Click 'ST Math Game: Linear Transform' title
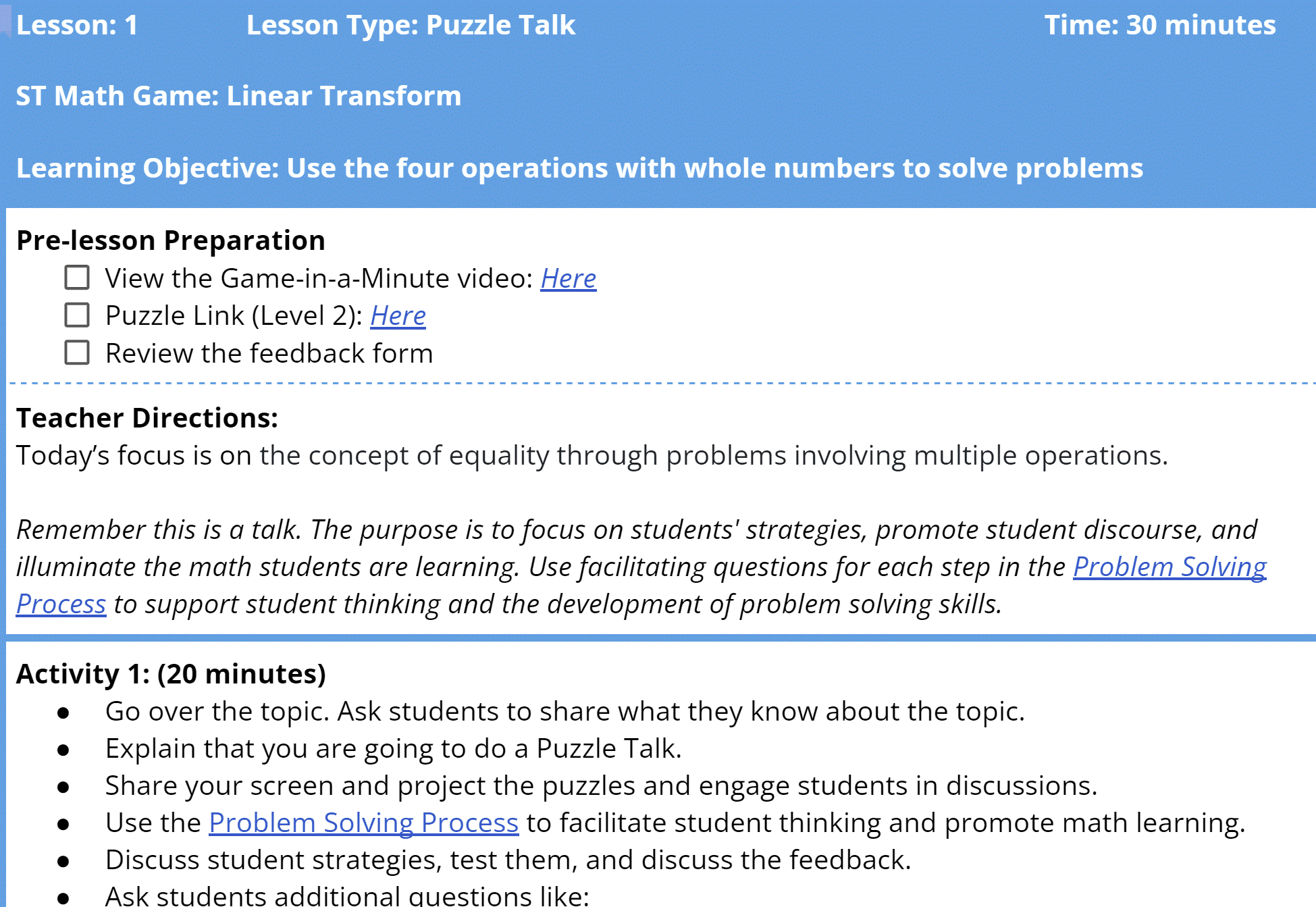This screenshot has height=907, width=1316. click(x=238, y=96)
